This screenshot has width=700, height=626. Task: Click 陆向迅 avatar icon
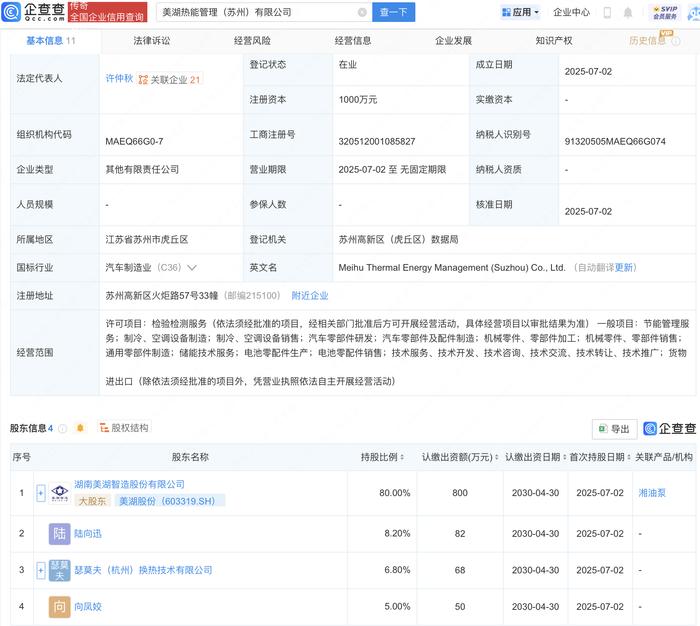(x=59, y=534)
